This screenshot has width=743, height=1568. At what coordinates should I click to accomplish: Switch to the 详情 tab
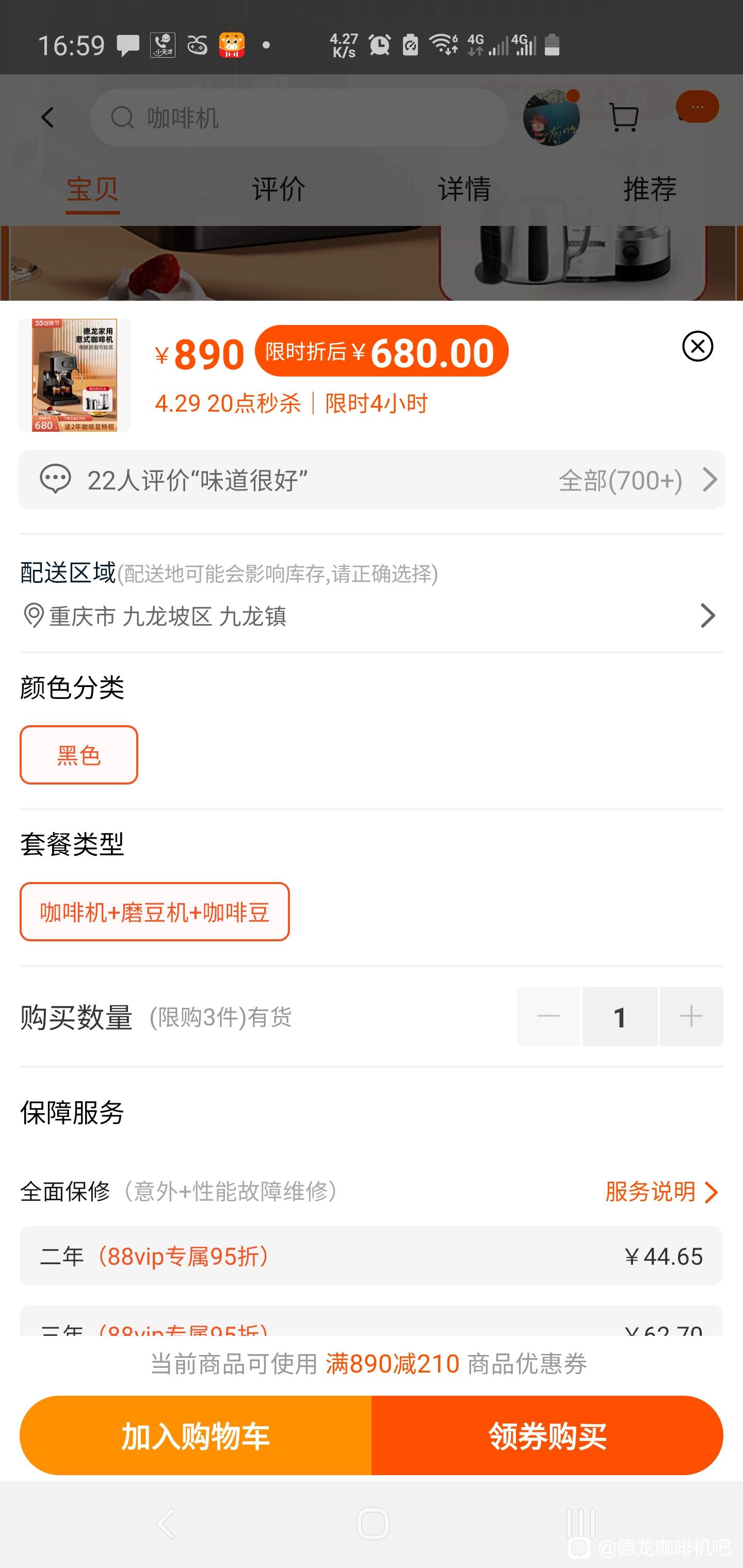(x=464, y=189)
